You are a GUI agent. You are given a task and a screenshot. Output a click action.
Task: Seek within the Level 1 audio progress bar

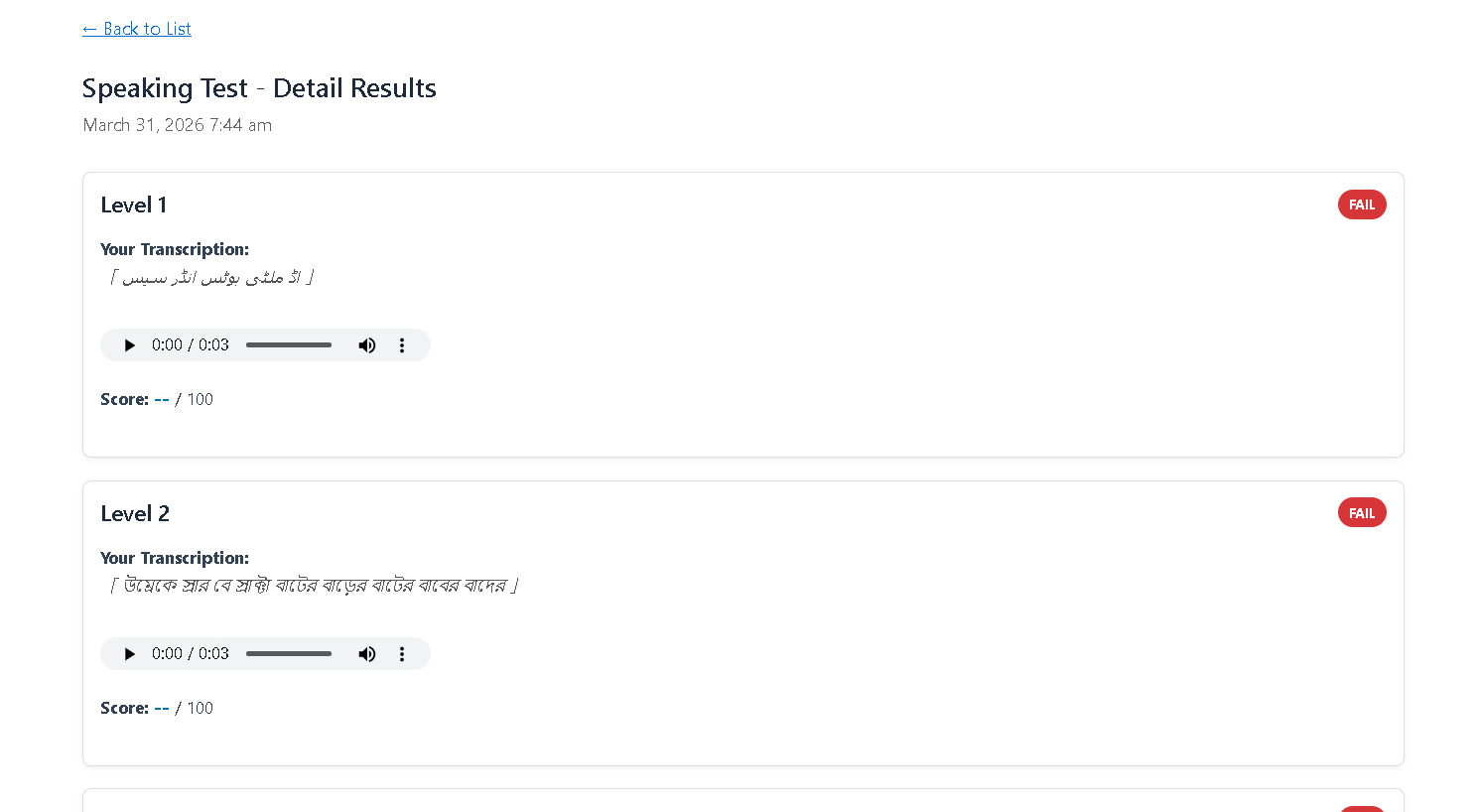pyautogui.click(x=289, y=345)
